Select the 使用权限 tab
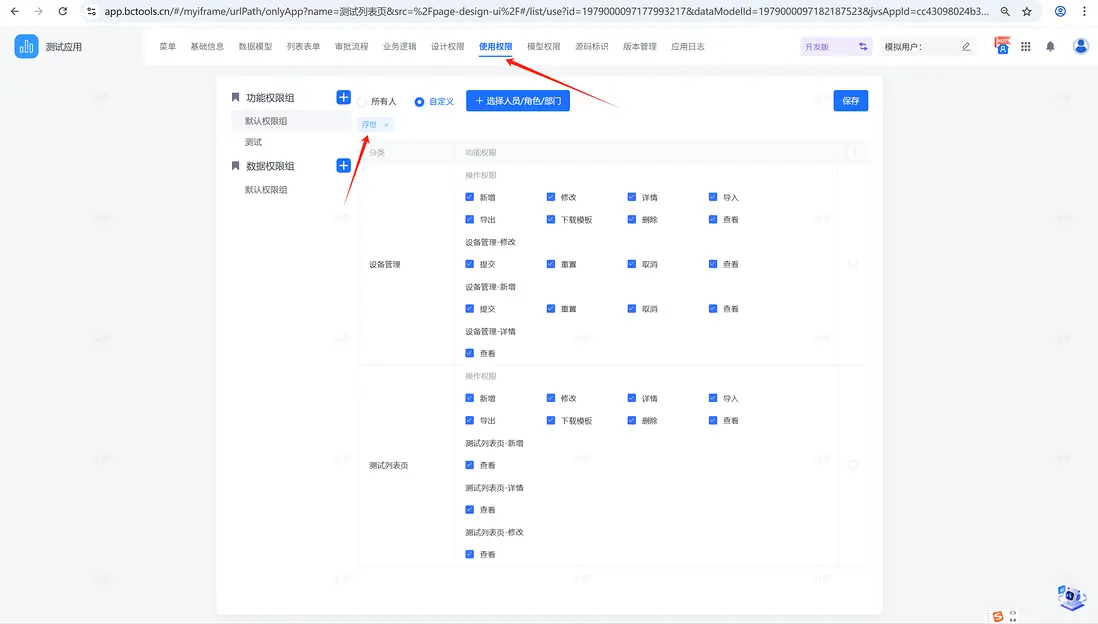1098x624 pixels. click(496, 46)
